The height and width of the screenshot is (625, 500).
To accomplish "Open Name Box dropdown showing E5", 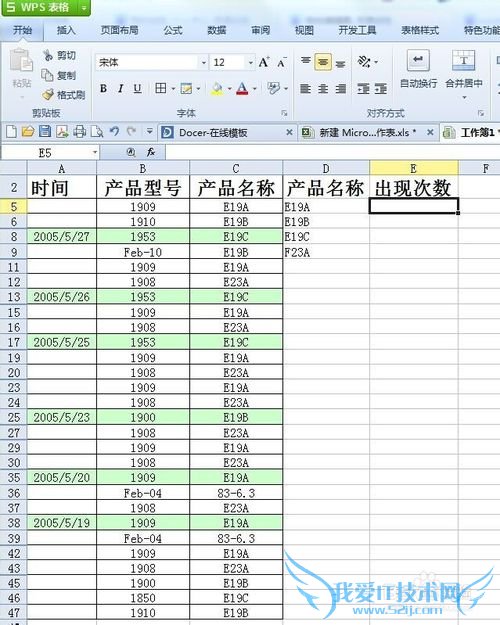I will (x=94, y=153).
